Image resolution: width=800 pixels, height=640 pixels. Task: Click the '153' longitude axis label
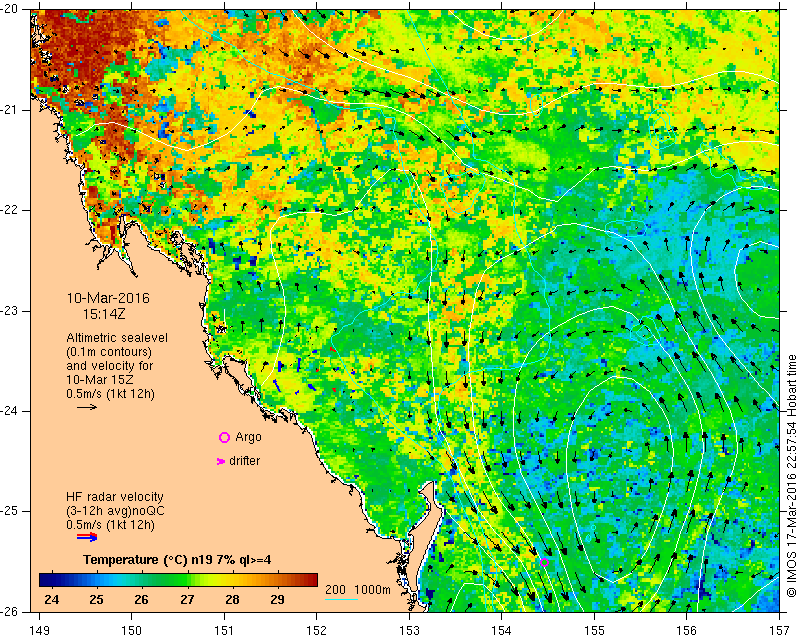click(409, 630)
